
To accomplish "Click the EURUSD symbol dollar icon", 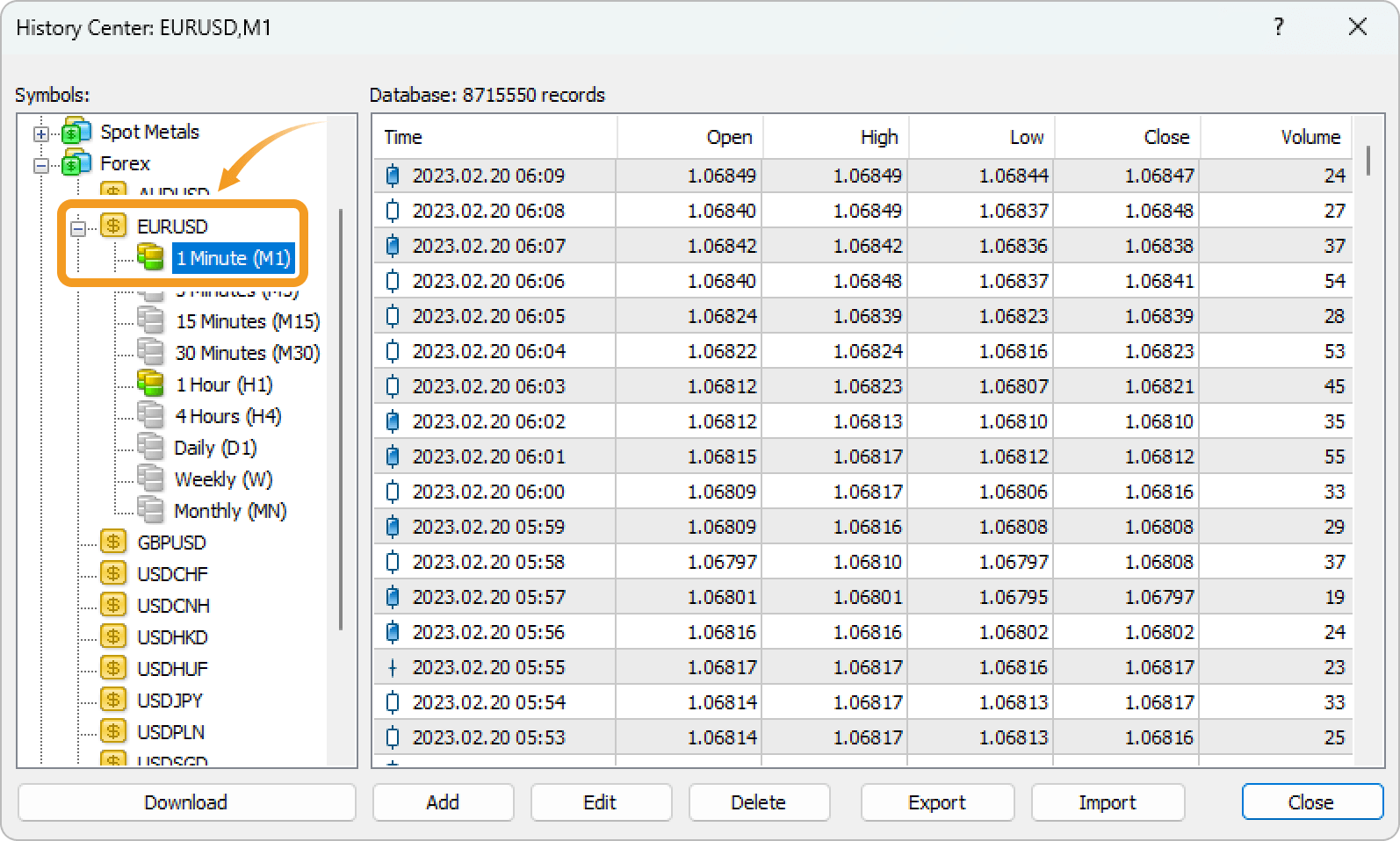I will point(113,226).
